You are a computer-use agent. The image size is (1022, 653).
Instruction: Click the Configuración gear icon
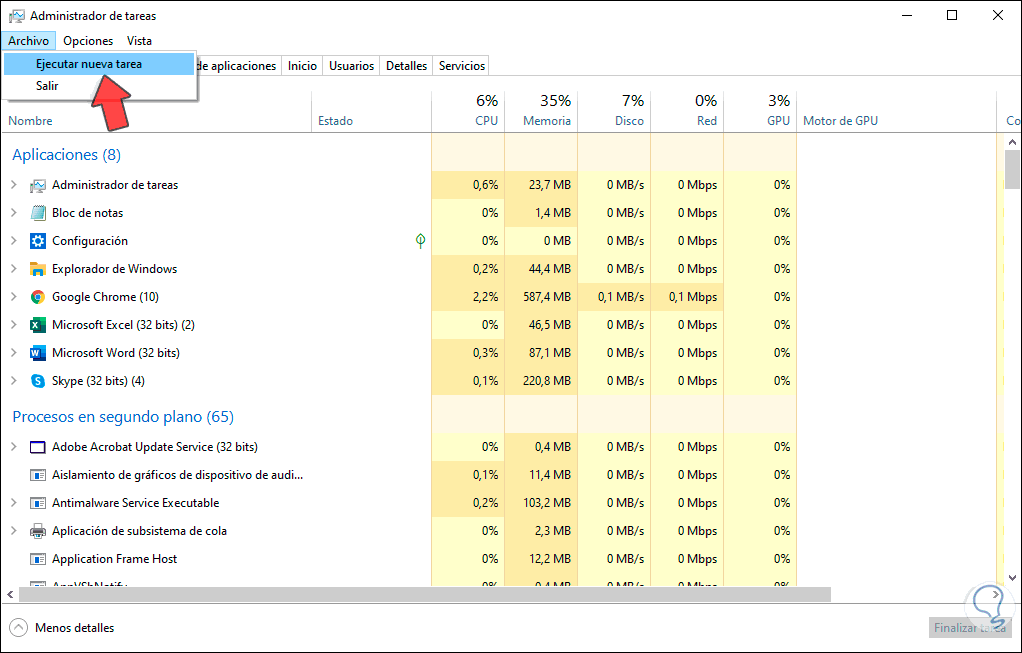tap(38, 241)
